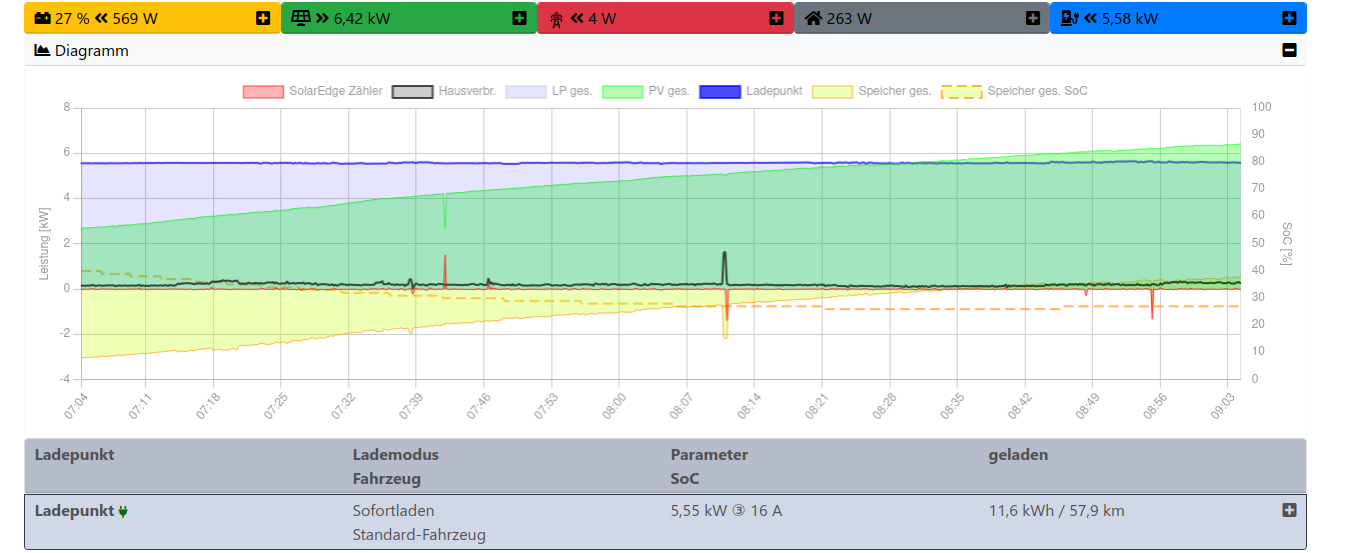Click the geladen column header
1367x553 pixels.
pyautogui.click(x=1018, y=455)
